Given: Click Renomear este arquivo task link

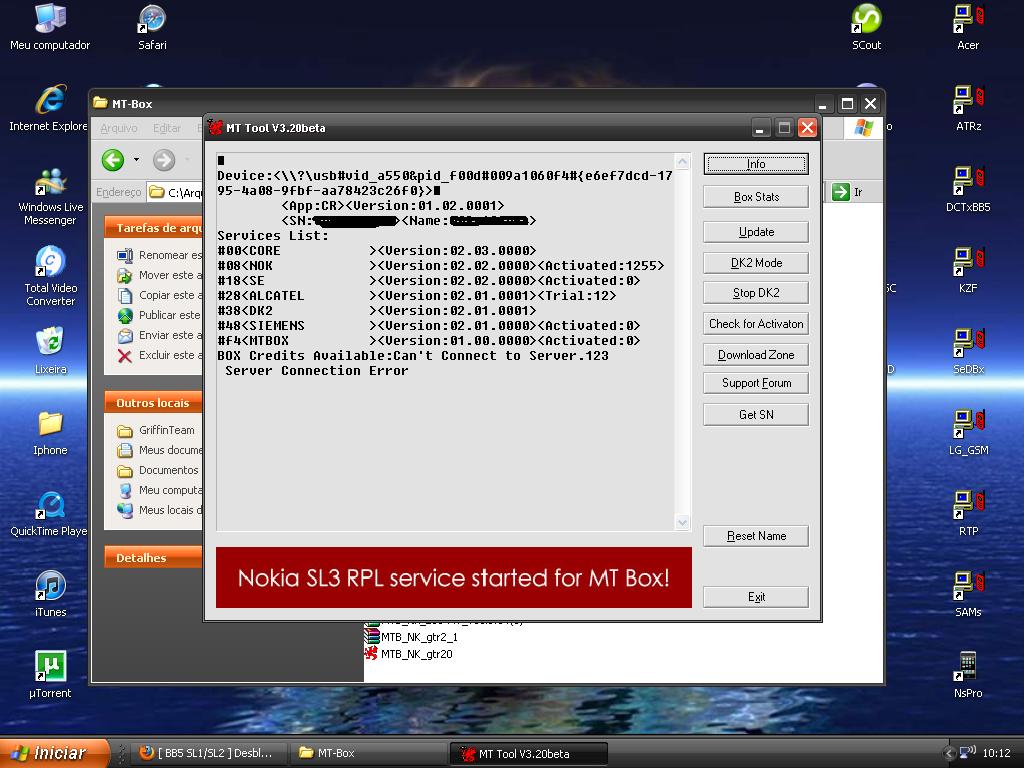Looking at the screenshot, I should 159,255.
